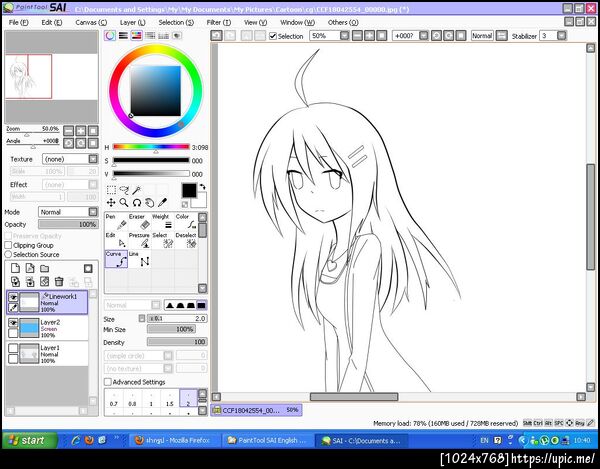Open the Selection menu
This screenshot has width=600, height=469.
click(x=176, y=23)
